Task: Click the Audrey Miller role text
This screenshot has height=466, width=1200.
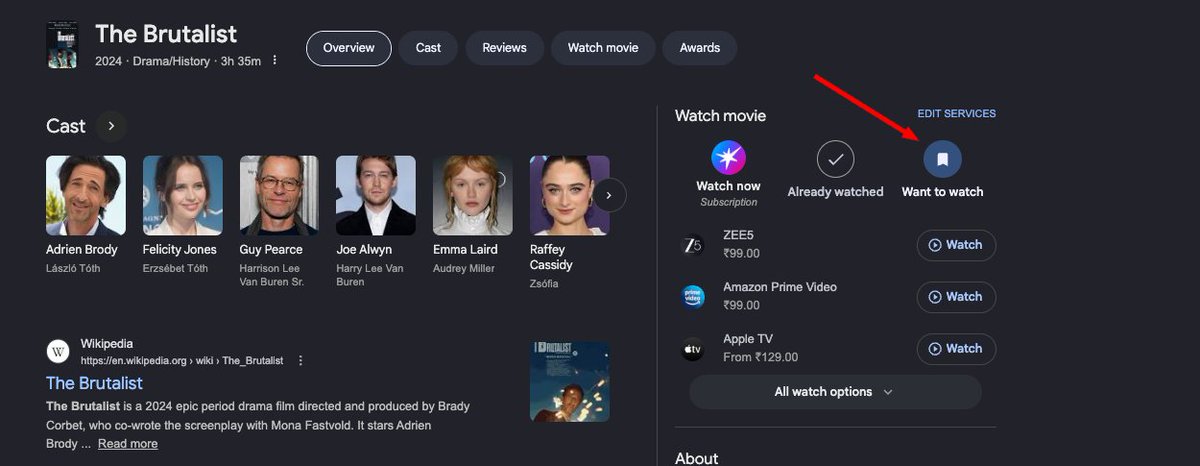Action: coord(466,268)
